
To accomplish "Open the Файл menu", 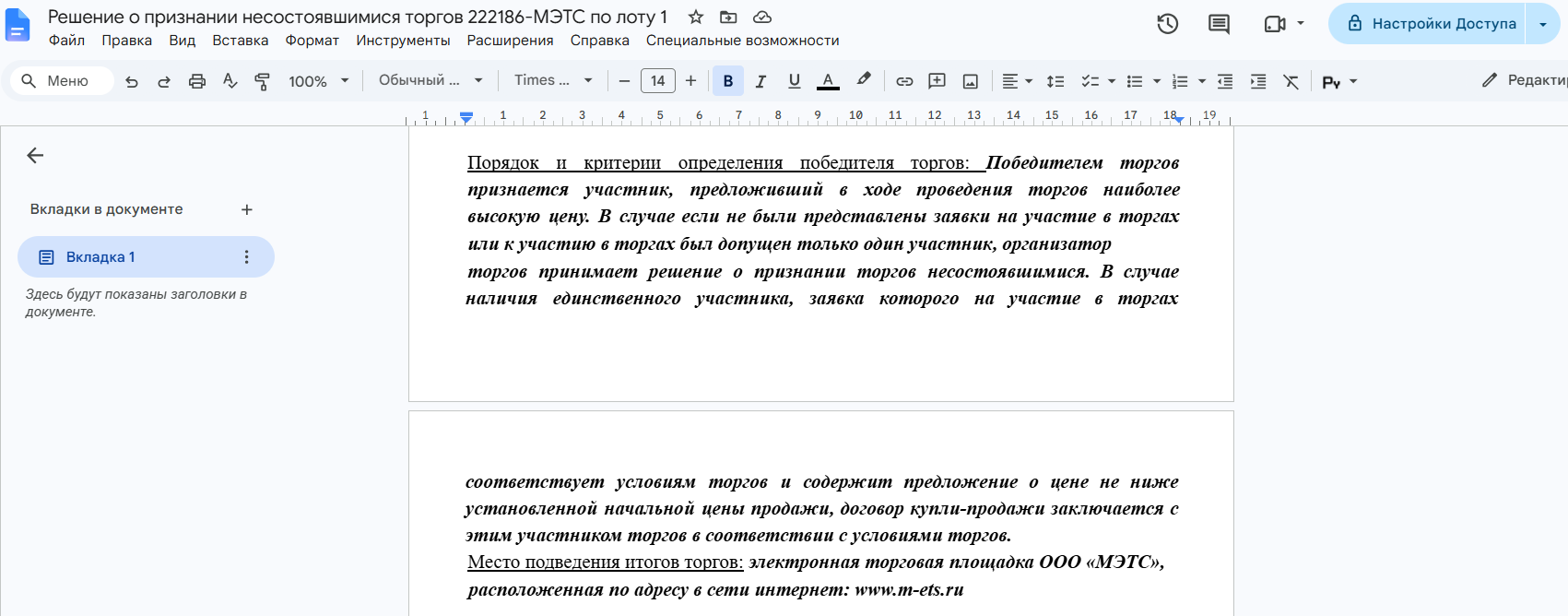I will 66,41.
